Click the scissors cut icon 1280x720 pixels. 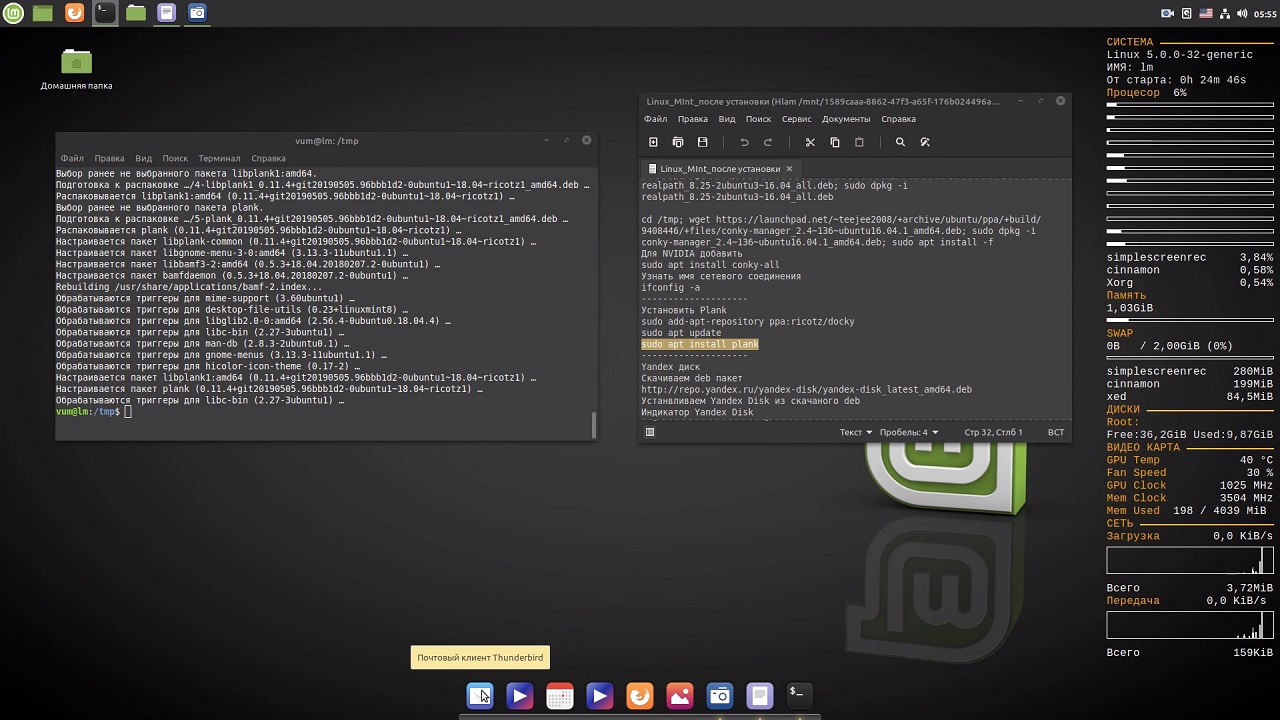810,142
